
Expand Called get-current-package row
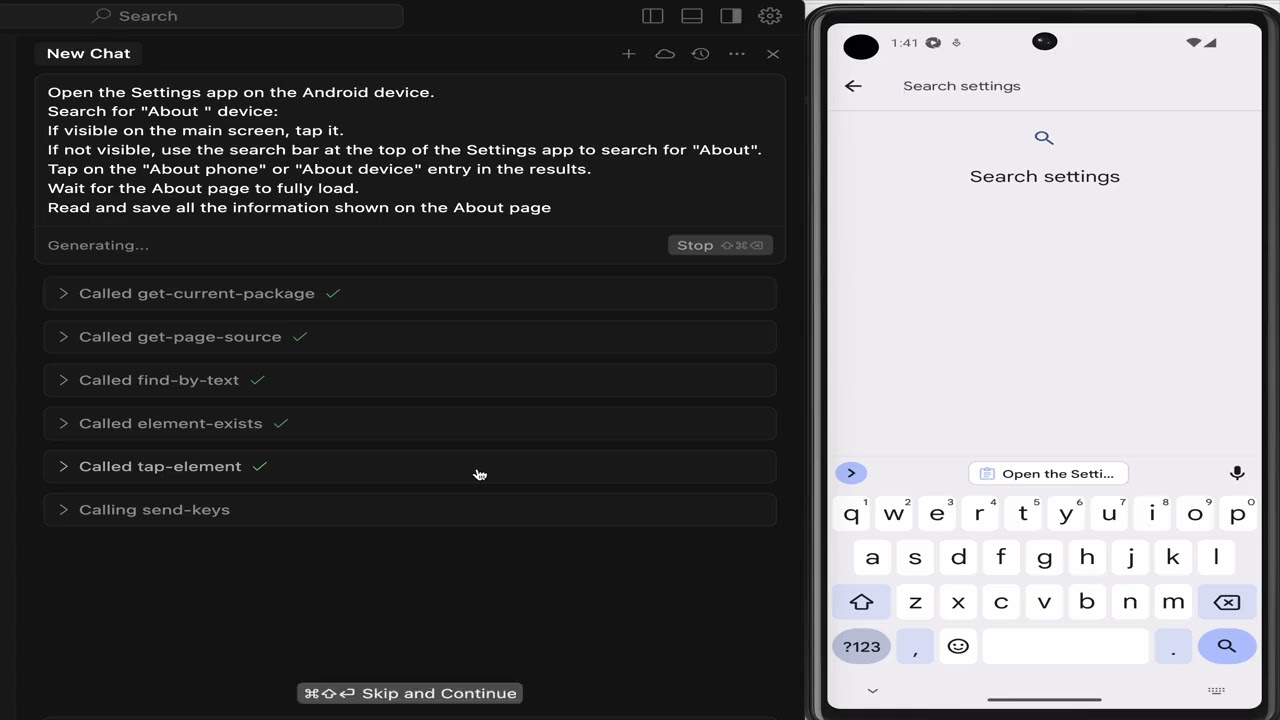pos(410,293)
